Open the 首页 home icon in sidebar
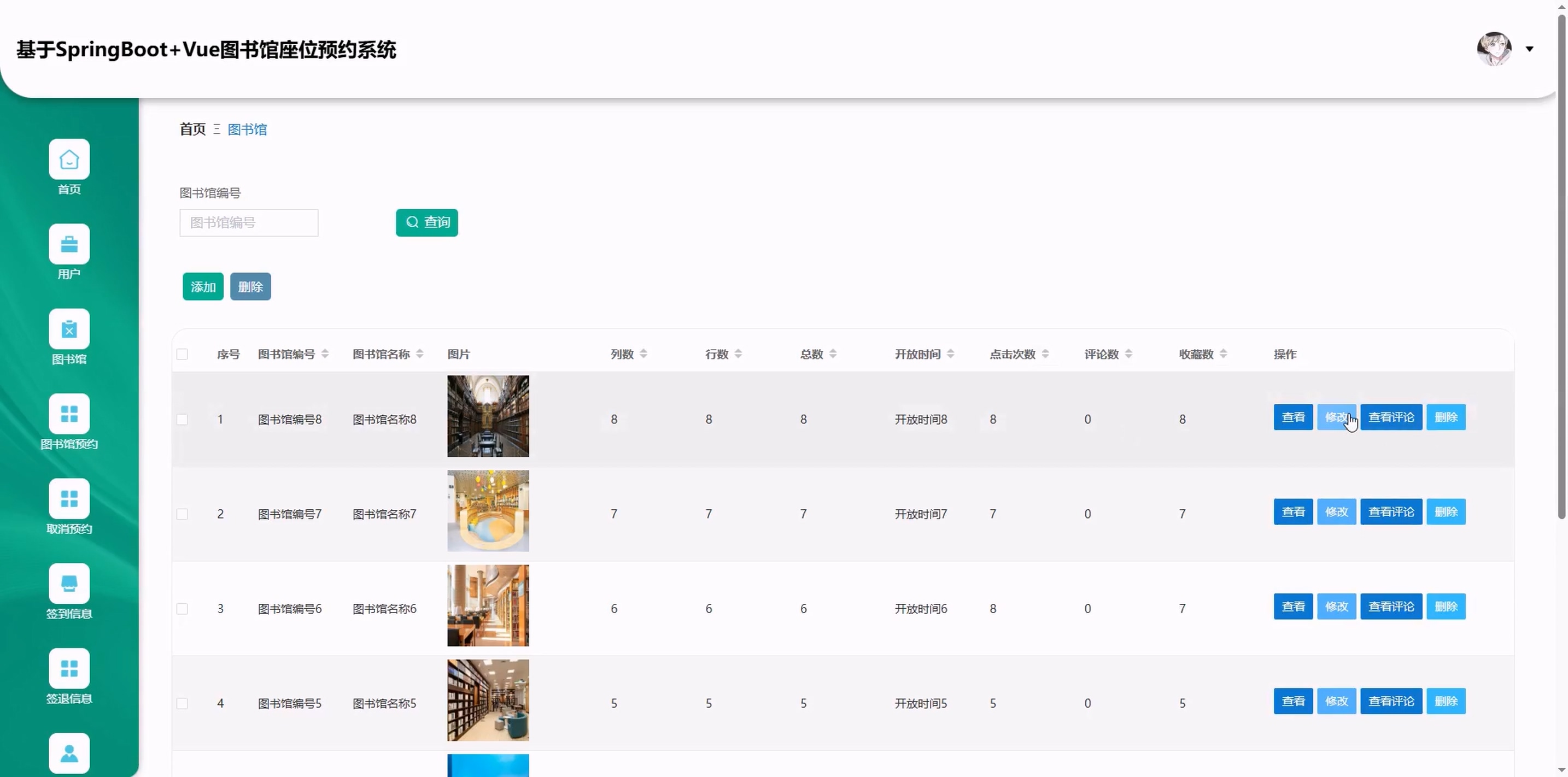This screenshot has height=777, width=1568. [x=69, y=160]
